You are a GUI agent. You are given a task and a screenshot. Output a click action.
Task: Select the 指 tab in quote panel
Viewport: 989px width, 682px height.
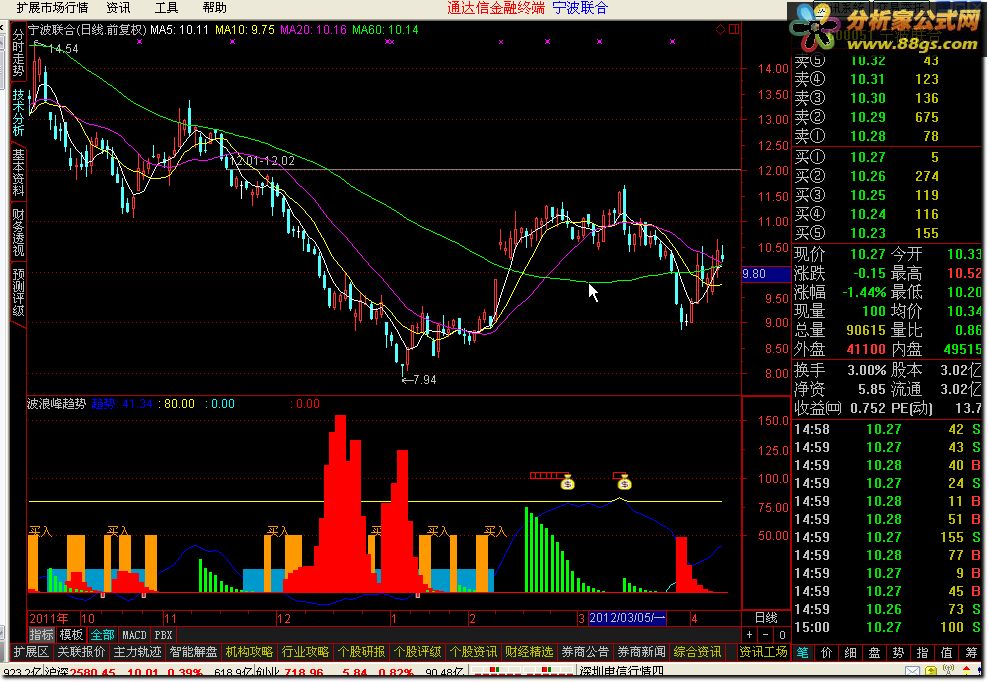pos(923,652)
